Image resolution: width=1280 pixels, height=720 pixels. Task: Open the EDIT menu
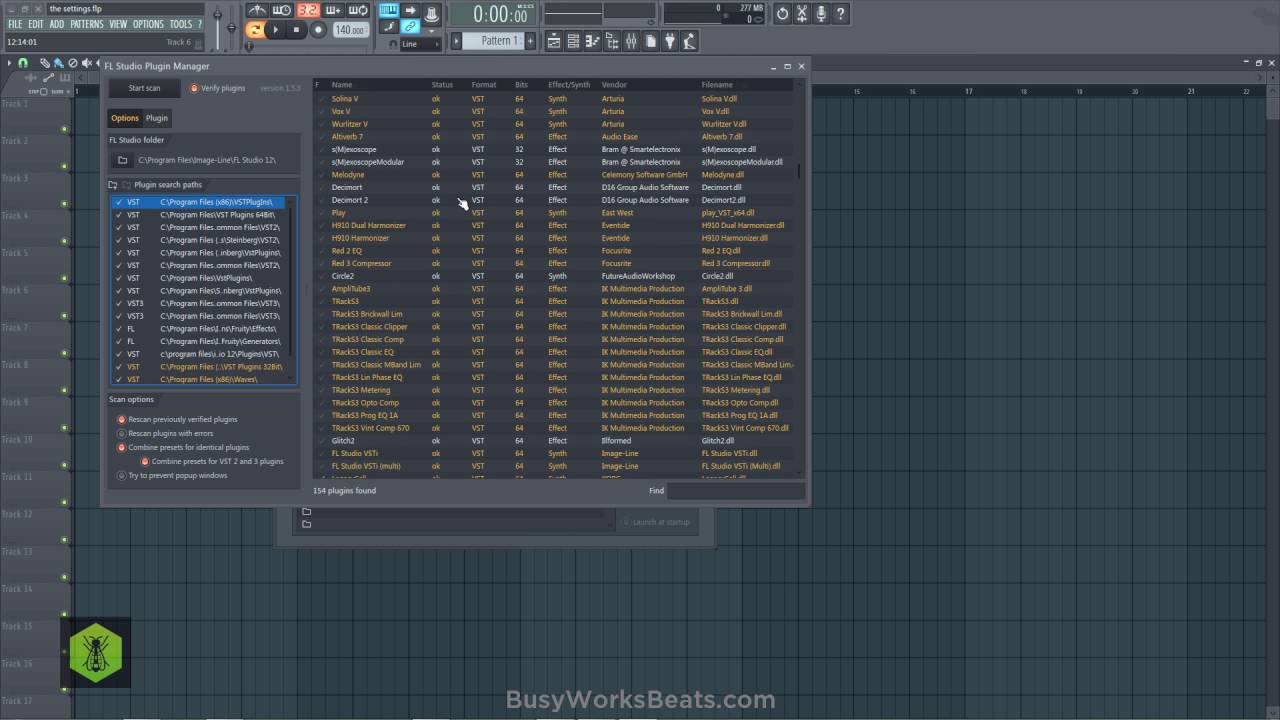36,24
